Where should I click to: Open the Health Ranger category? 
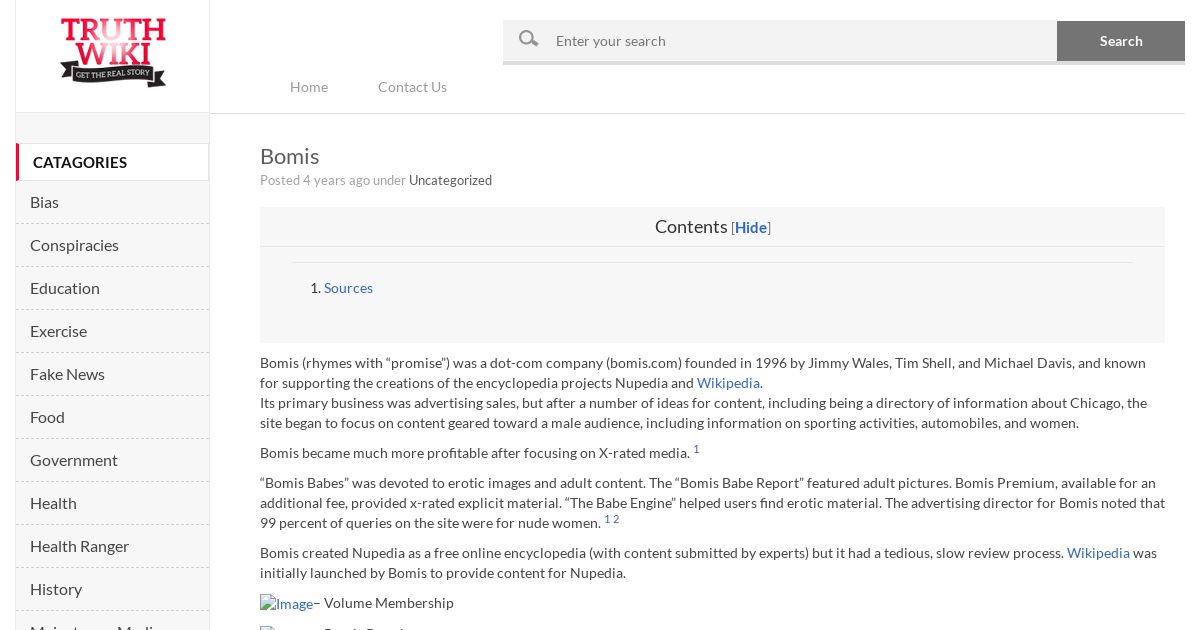pyautogui.click(x=112, y=546)
